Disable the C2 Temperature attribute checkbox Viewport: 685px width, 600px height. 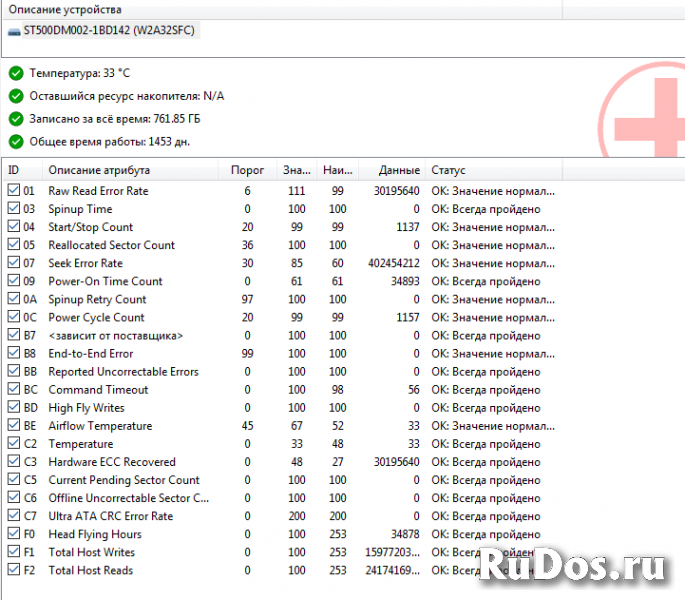coord(13,444)
